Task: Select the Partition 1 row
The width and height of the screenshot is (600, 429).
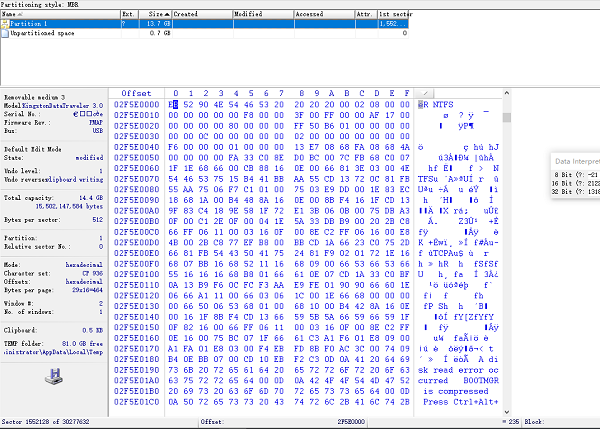Action: pyautogui.click(x=204, y=24)
